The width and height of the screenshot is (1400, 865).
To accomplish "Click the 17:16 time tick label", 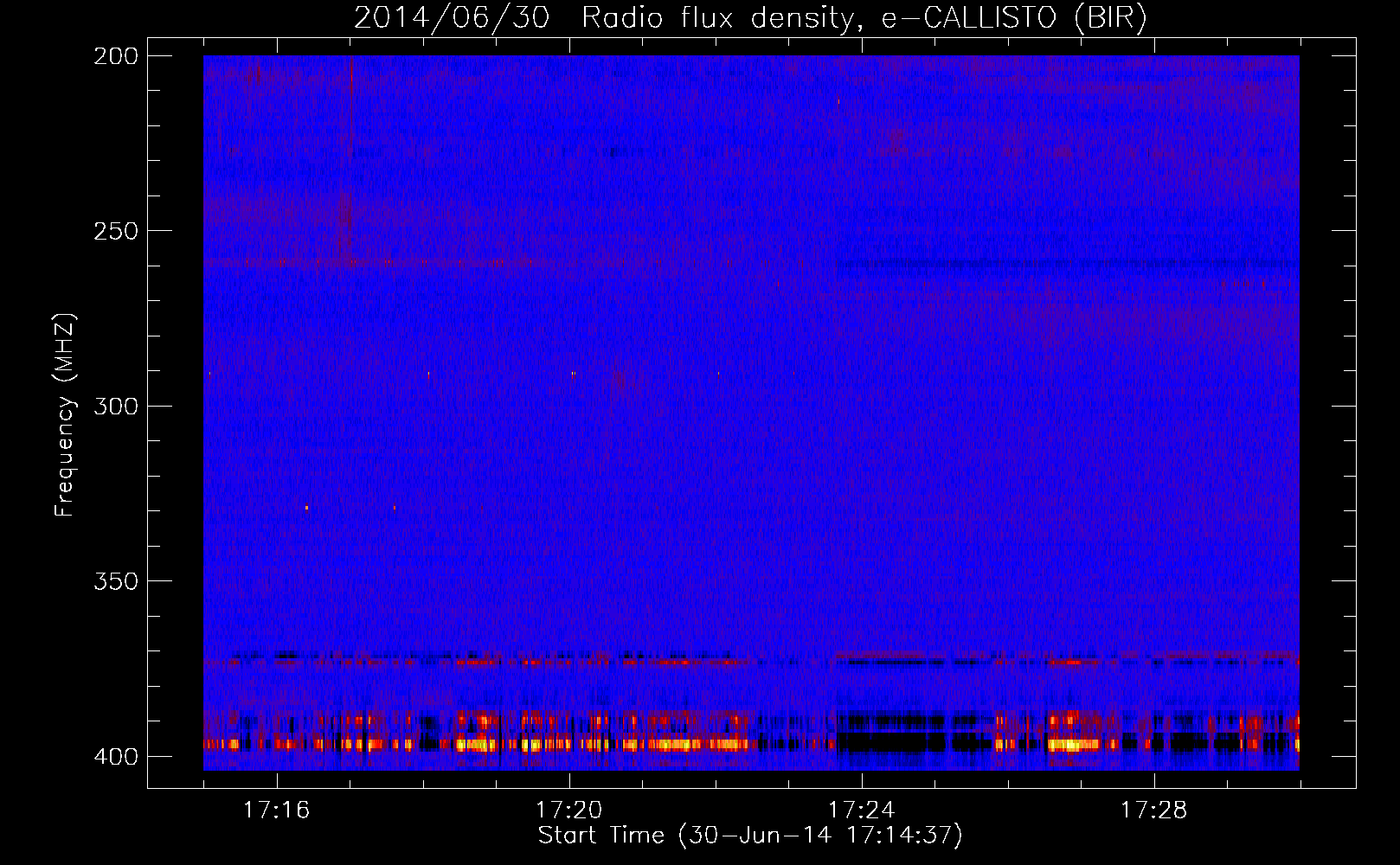I will point(276,810).
